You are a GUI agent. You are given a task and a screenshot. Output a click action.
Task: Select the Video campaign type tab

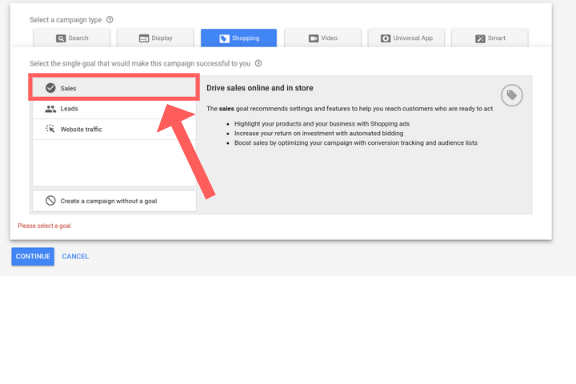pos(323,38)
